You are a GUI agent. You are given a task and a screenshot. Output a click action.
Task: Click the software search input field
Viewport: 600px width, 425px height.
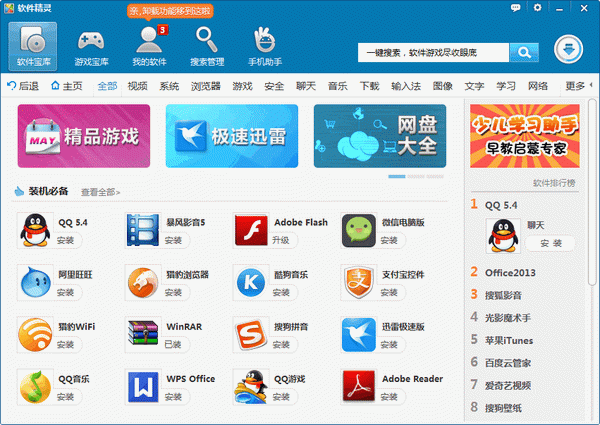click(x=431, y=52)
